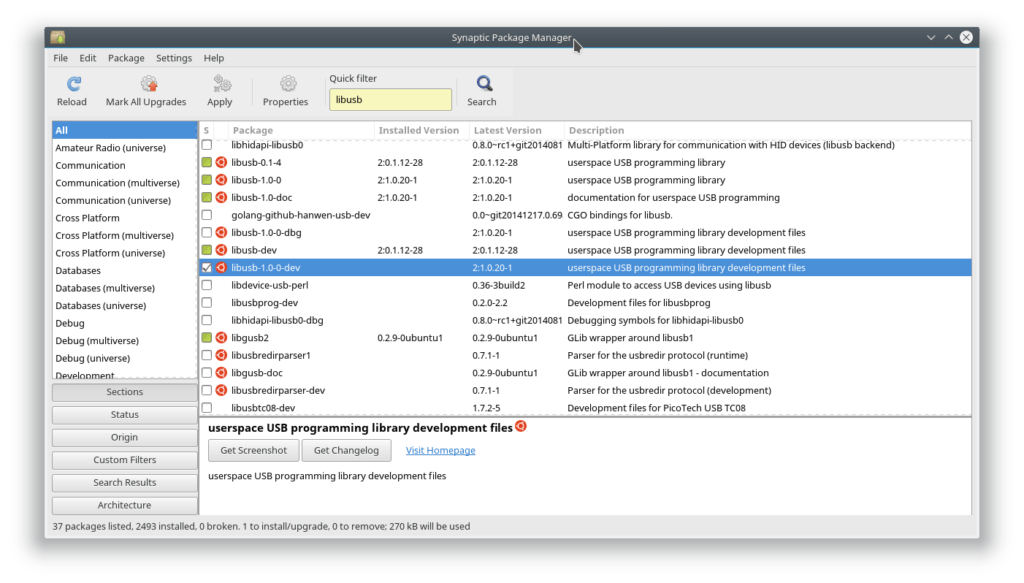Click Ubuntu support icon beside libgusb-doc
The height and width of the screenshot is (583, 1024).
coord(221,373)
